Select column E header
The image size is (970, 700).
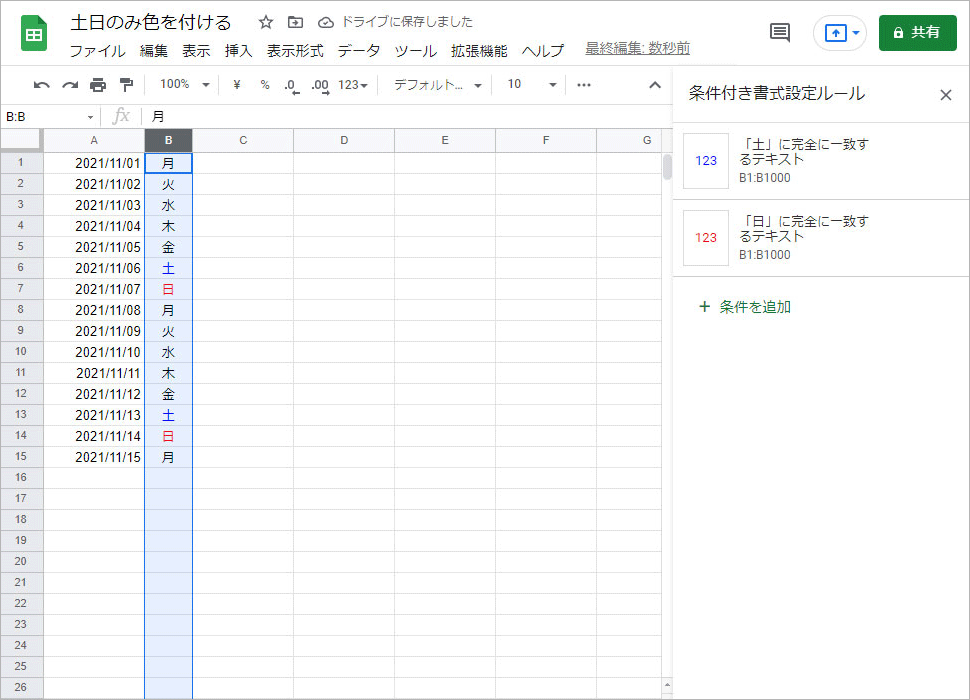(x=445, y=140)
